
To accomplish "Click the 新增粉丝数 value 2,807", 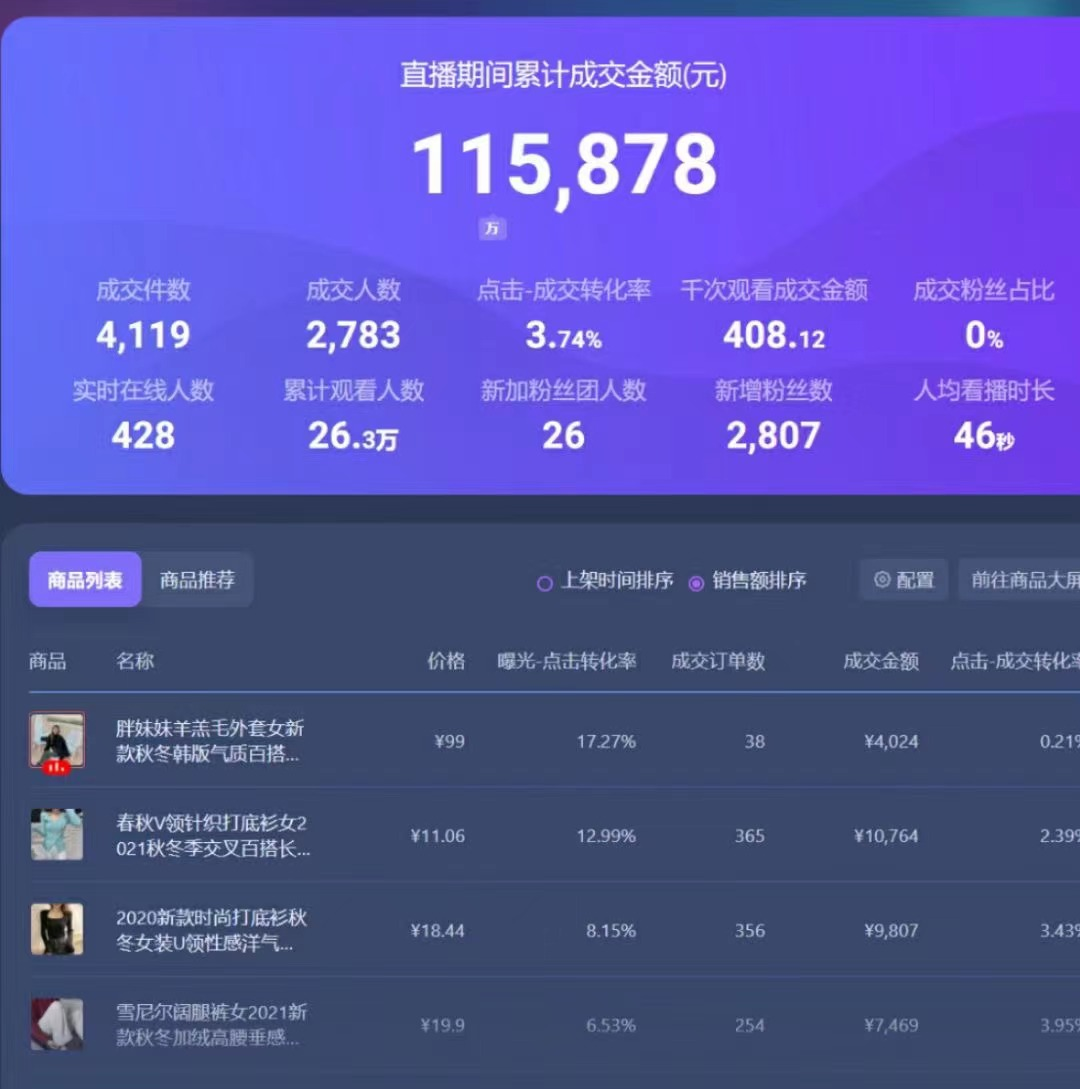I will (773, 436).
